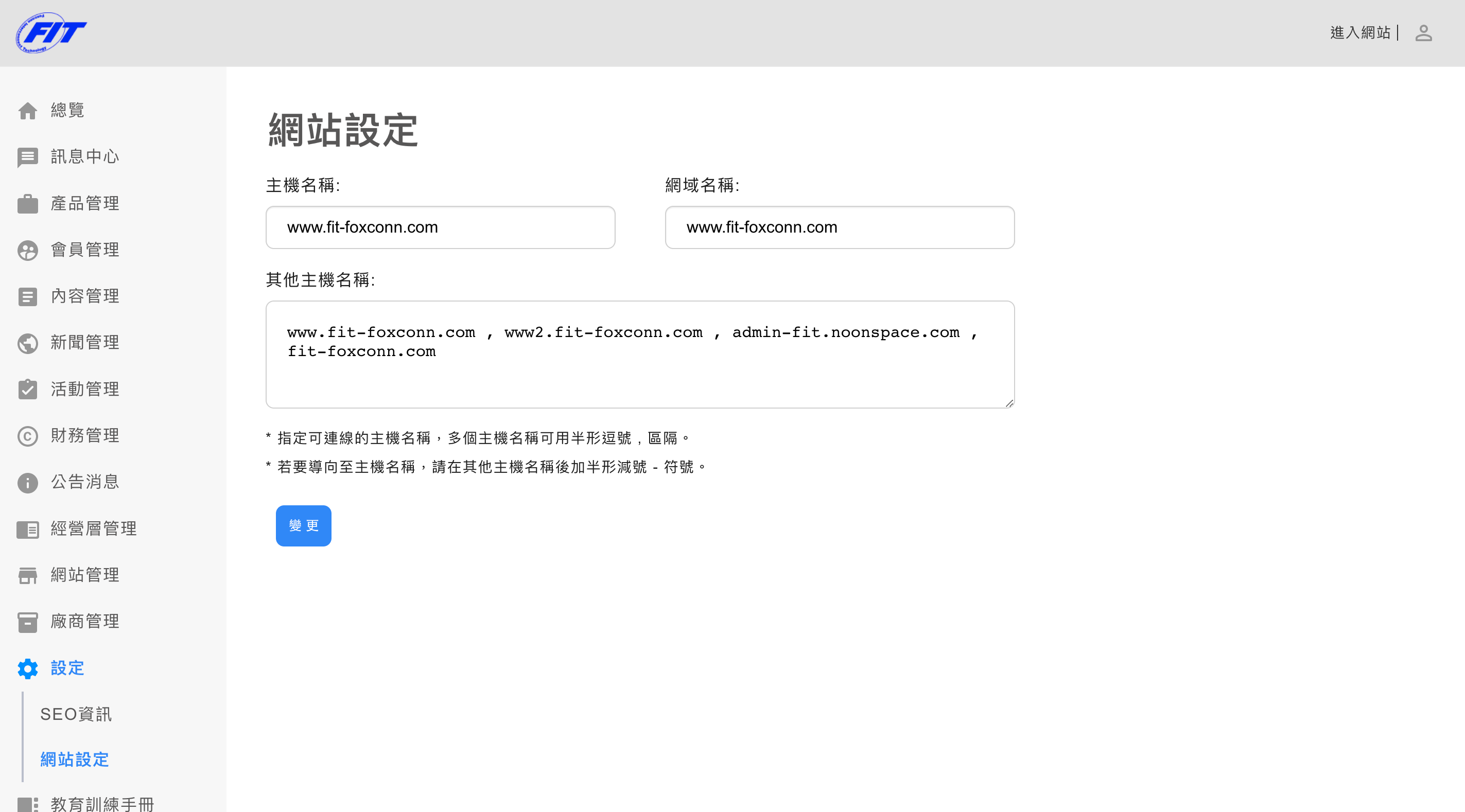Screen dimensions: 1465x812
Task: Click the manual icon beside 教育訓練手冊
Action: click(x=27, y=805)
